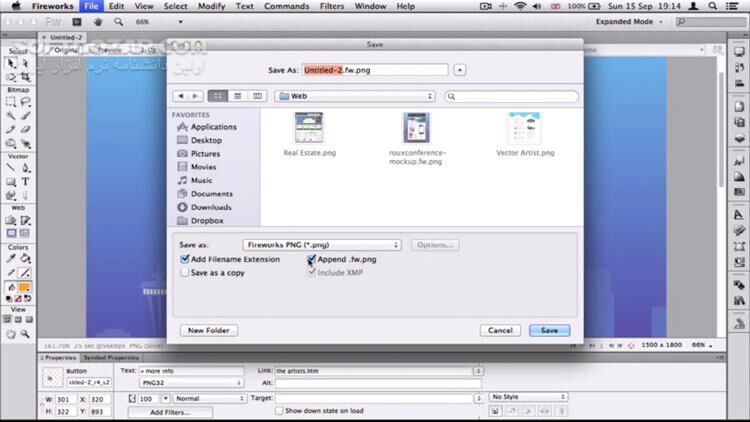Open the Fireworks PNG format dropdown
The height and width of the screenshot is (422, 750).
pos(321,244)
